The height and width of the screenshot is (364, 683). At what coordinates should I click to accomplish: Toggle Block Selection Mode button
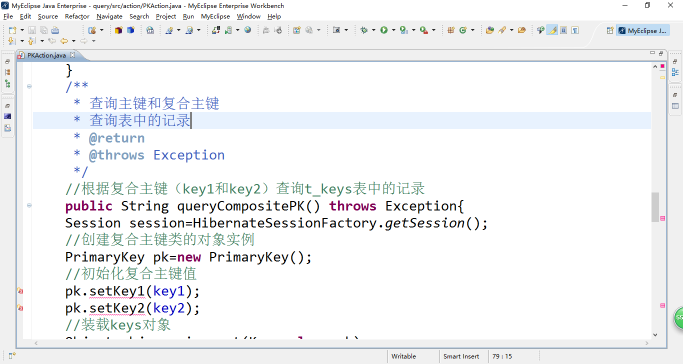(564, 30)
